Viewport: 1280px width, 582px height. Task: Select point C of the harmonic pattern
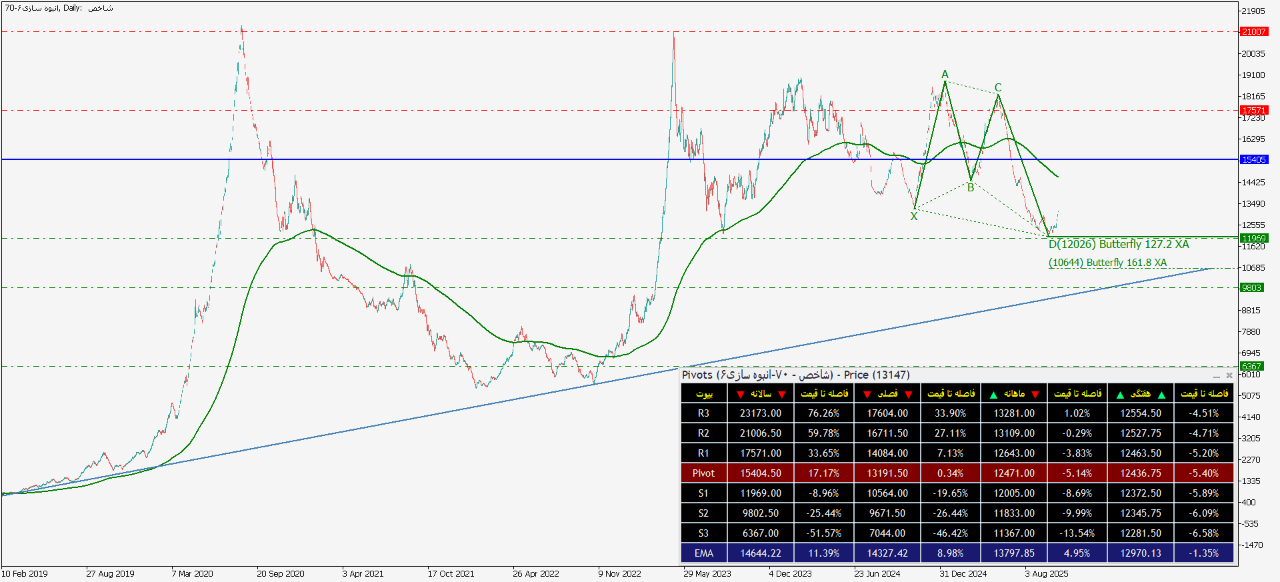click(x=998, y=88)
